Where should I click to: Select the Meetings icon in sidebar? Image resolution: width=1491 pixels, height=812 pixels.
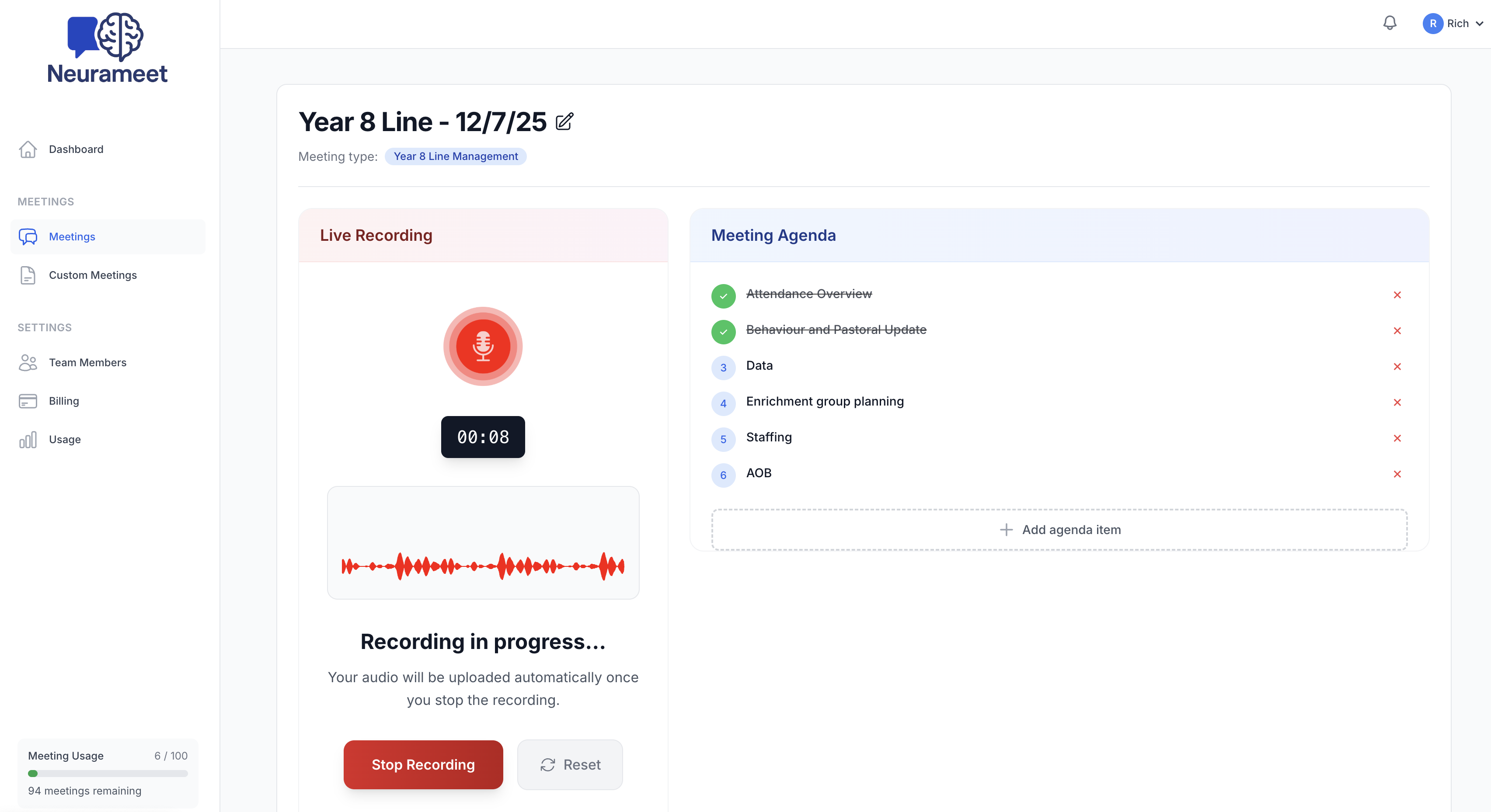(28, 236)
